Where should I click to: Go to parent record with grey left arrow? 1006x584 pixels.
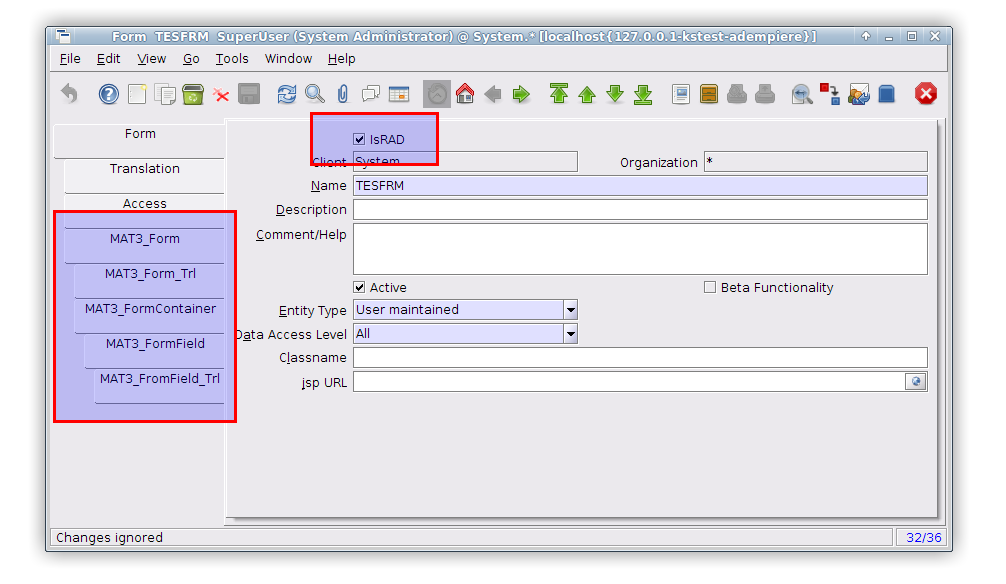[493, 94]
